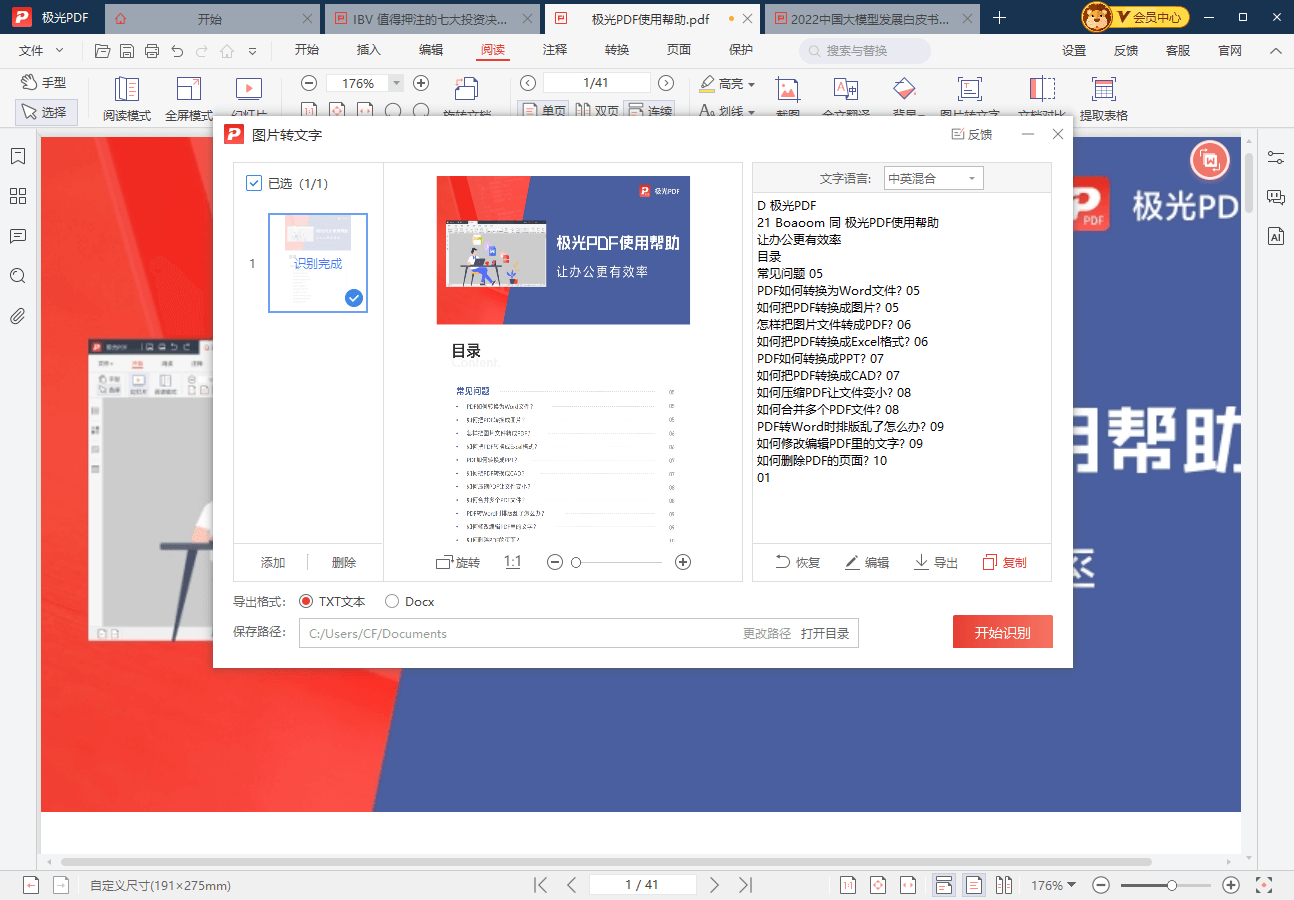Open the 插入 ribbon tab
Screen dimensions: 1294x900
[369, 50]
